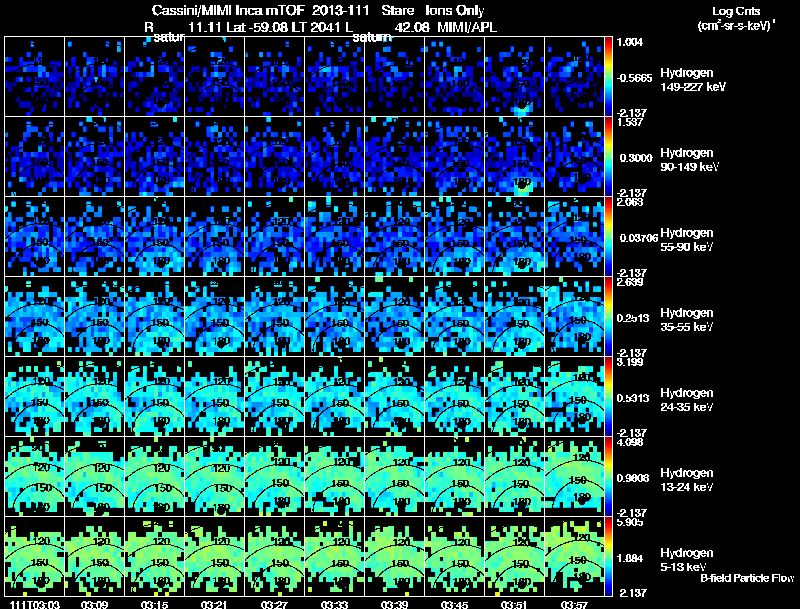Click the Hydrogen 90-149 keV label
This screenshot has height=609, width=800.
[x=689, y=160]
